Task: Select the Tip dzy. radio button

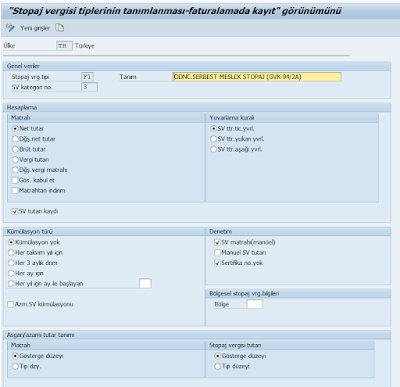Action: (x=15, y=366)
